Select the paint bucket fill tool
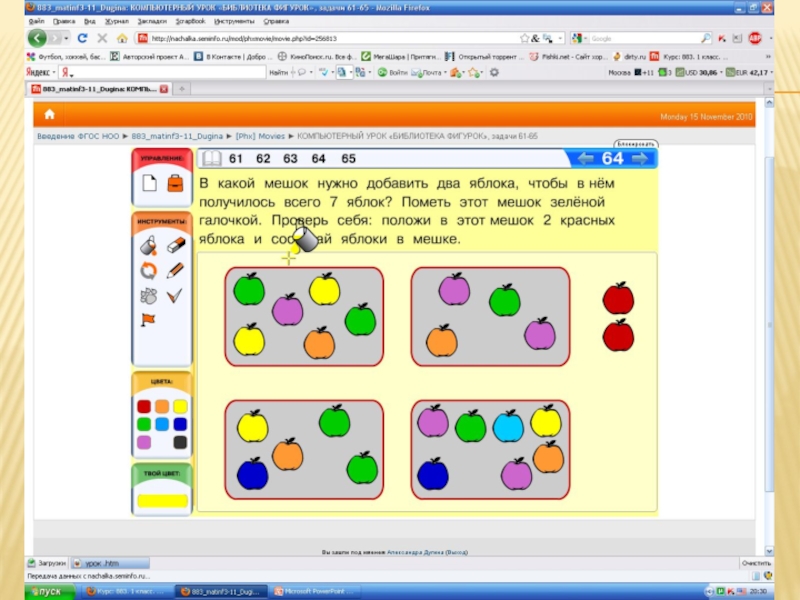The height and width of the screenshot is (600, 800). tap(148, 246)
